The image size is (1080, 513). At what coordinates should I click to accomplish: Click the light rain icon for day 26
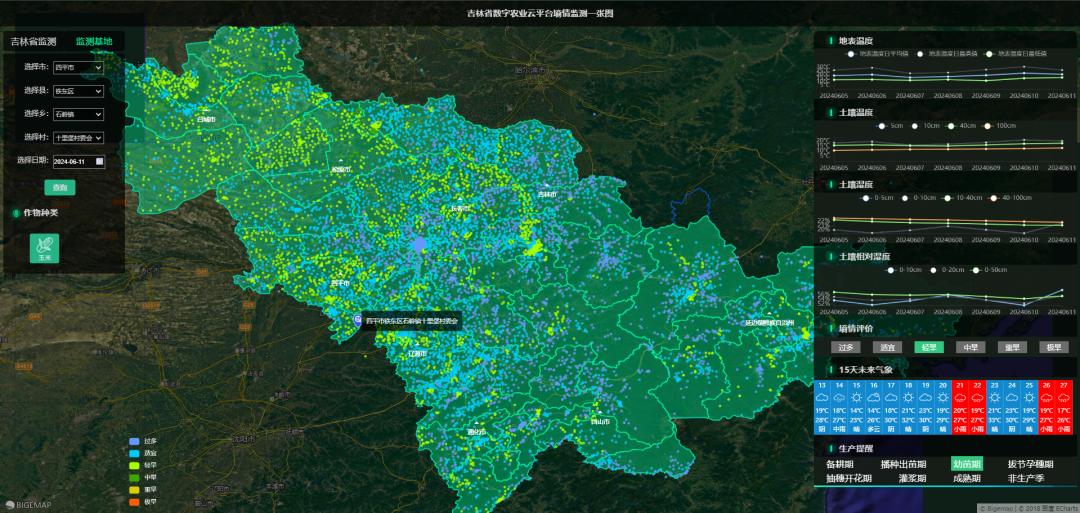(1046, 397)
